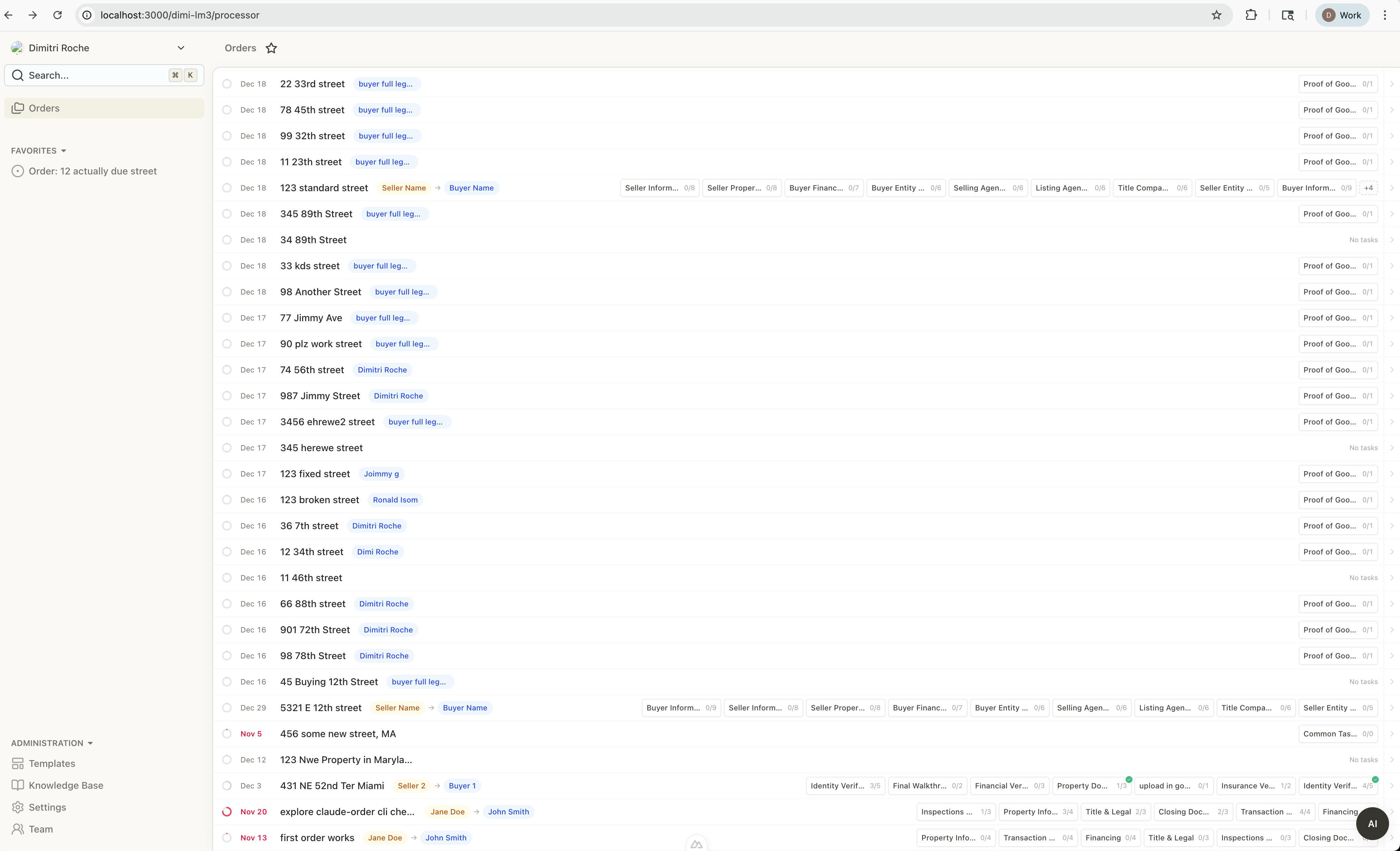Click the star icon beside Orders title

point(272,48)
